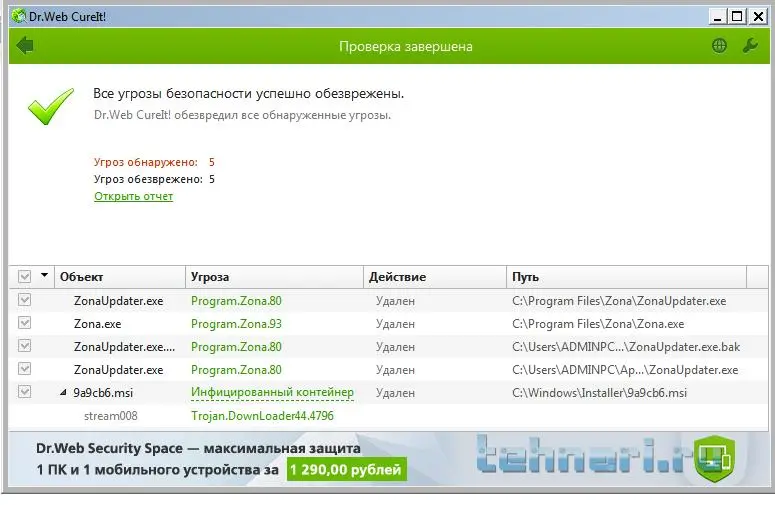Toggle checkbox for 9a9cb6.msi row
The height and width of the screenshot is (505, 775).
coord(25,392)
